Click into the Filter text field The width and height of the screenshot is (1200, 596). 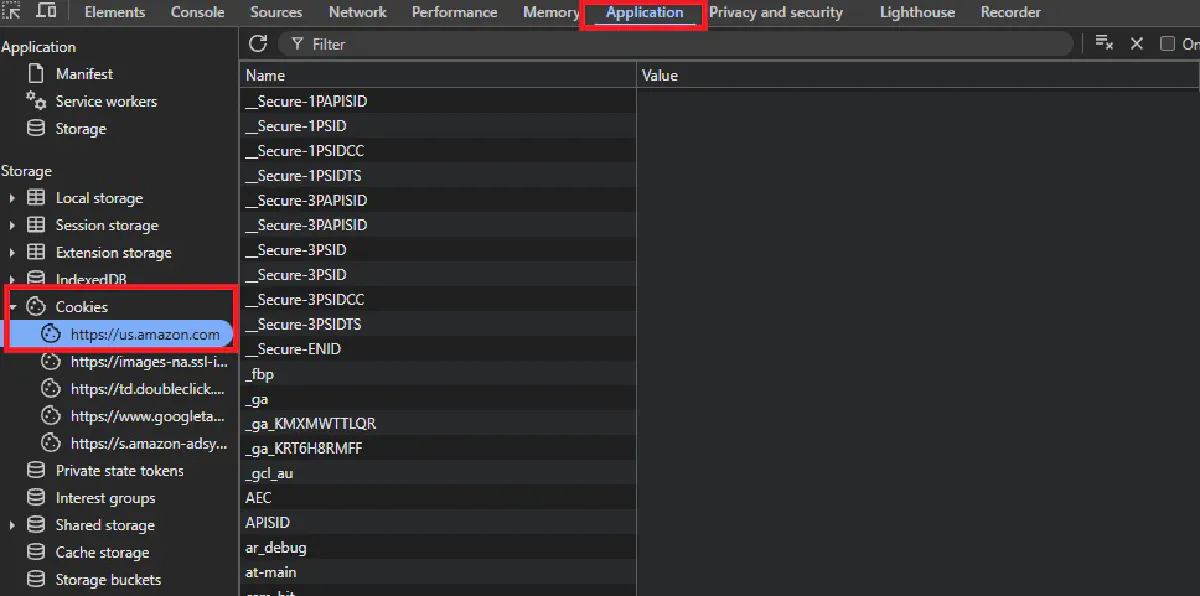680,44
